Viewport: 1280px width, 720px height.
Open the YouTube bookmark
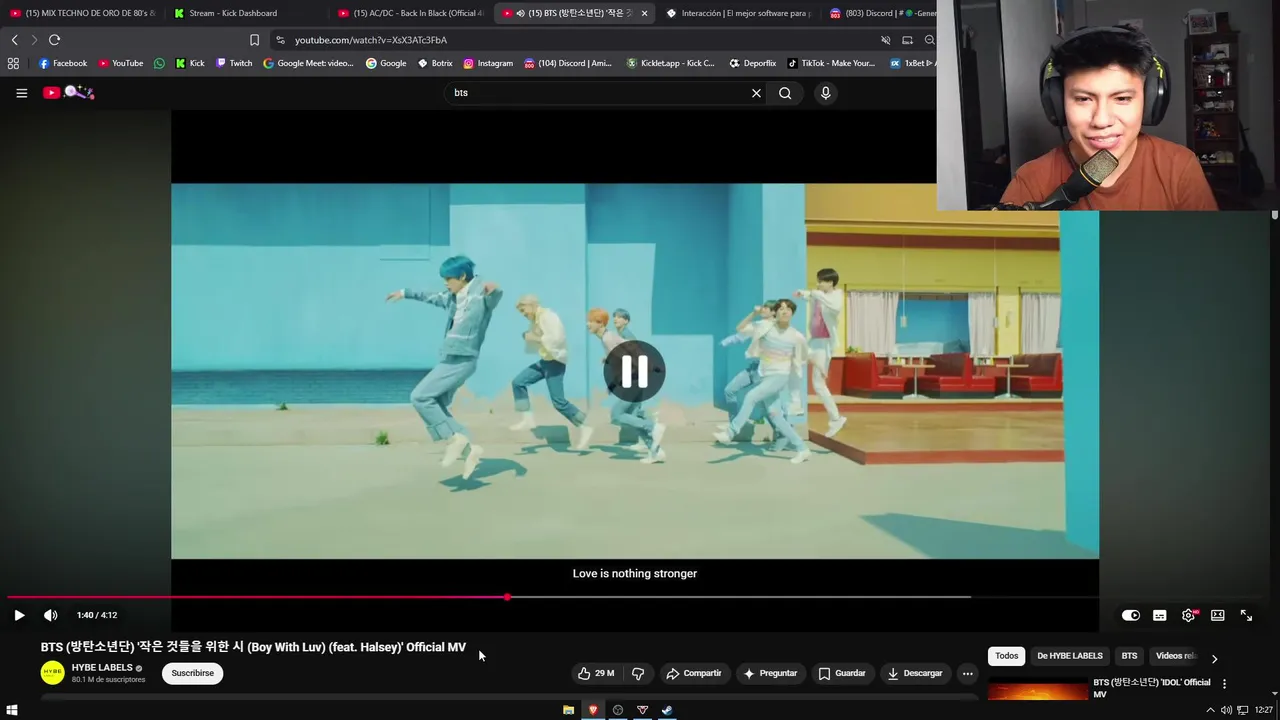[121, 63]
